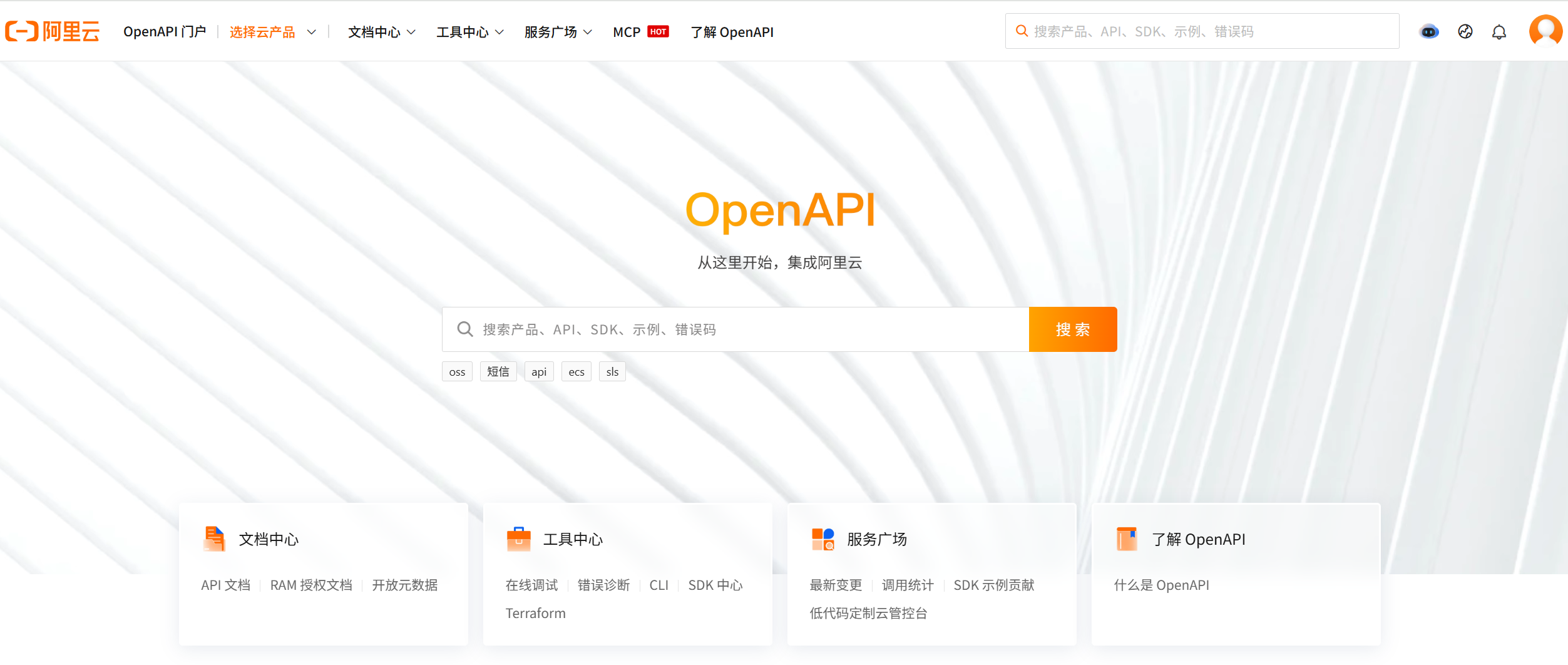
Task: Expand the 服务广场 nav dropdown arrow
Action: pos(588,32)
